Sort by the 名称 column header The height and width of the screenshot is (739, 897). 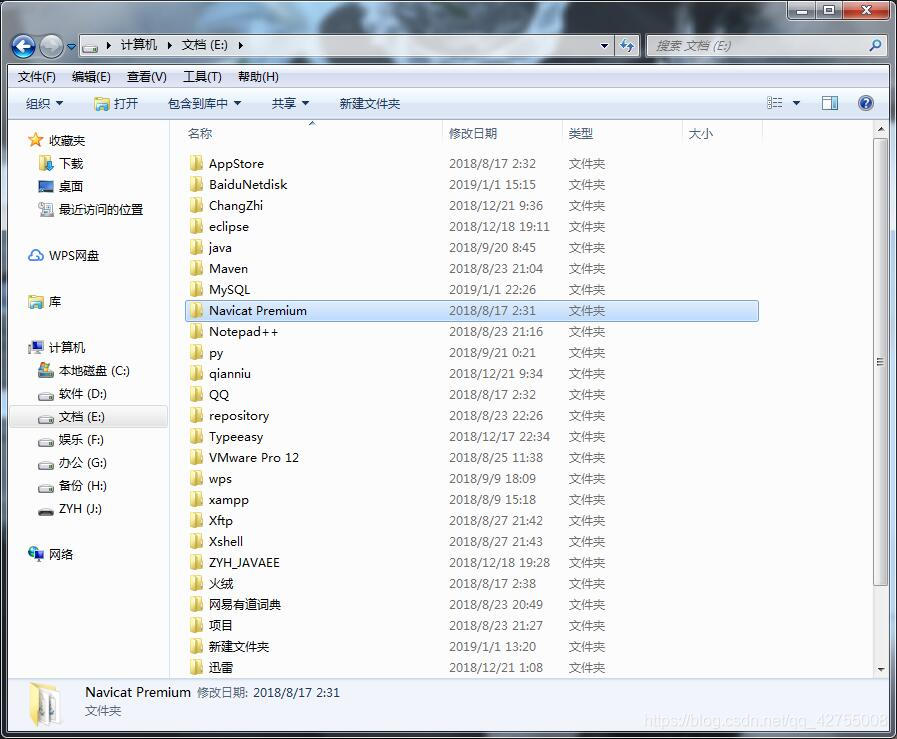tap(313, 133)
